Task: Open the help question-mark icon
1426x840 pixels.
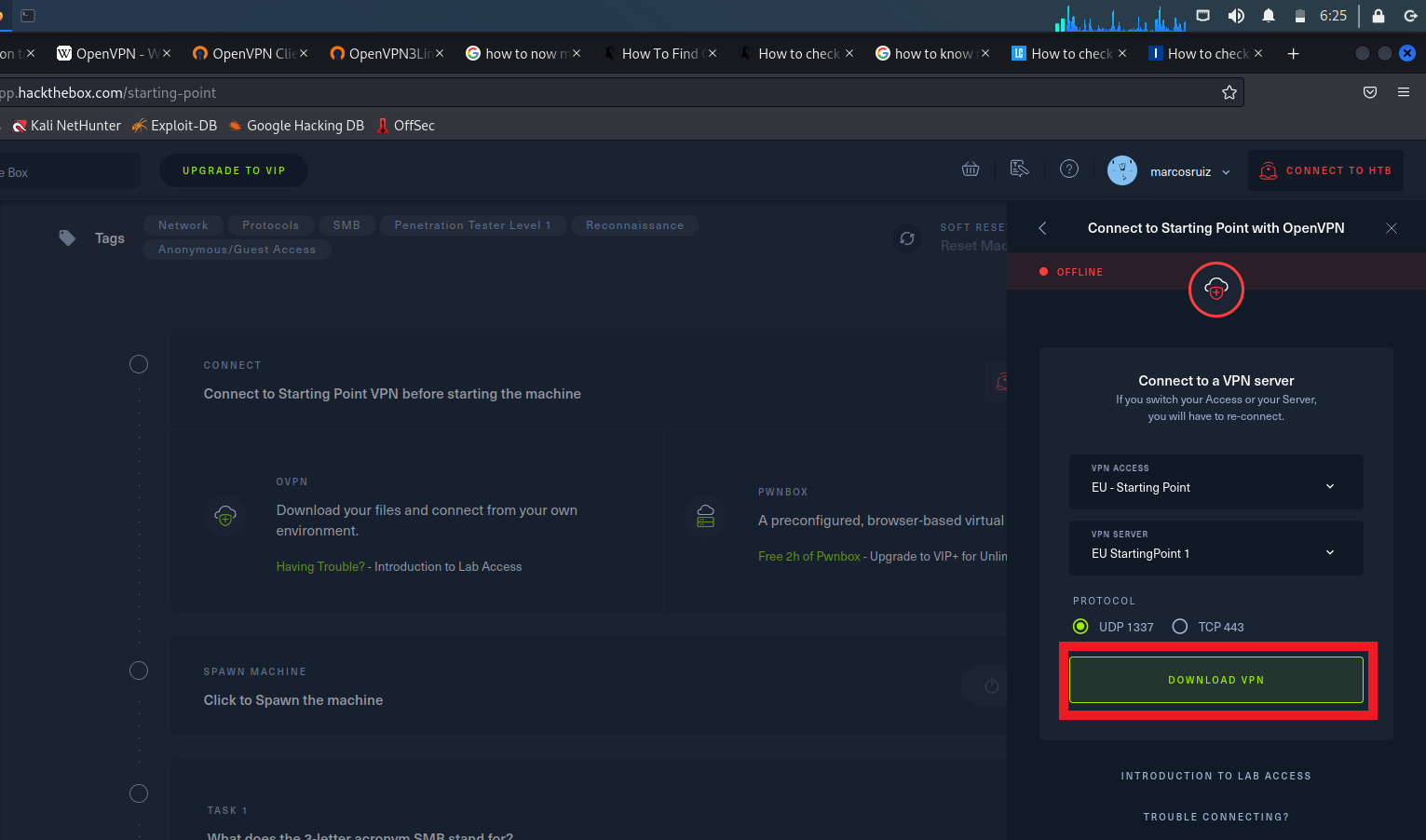Action: point(1068,169)
